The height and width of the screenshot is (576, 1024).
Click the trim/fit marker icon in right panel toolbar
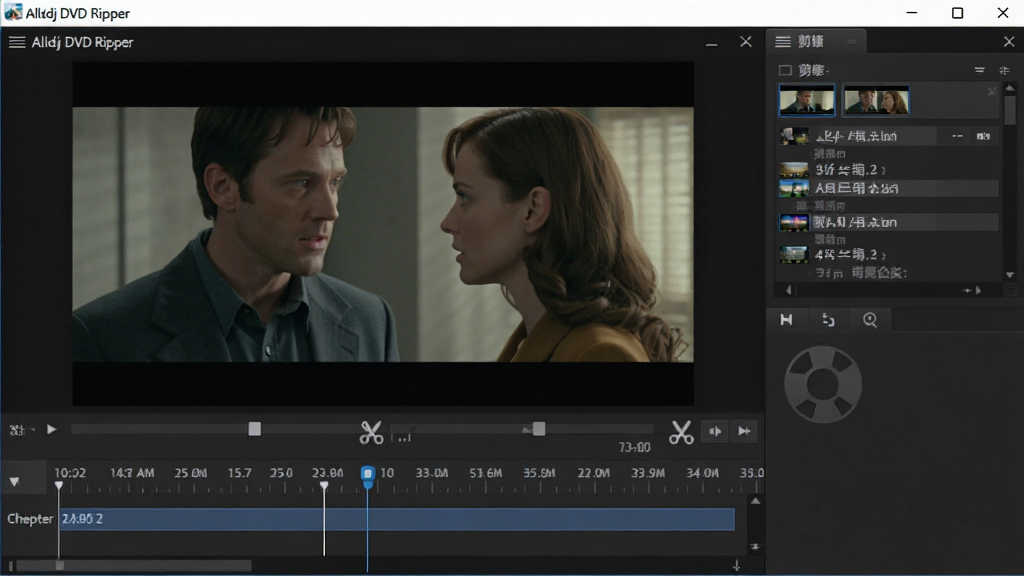click(786, 319)
